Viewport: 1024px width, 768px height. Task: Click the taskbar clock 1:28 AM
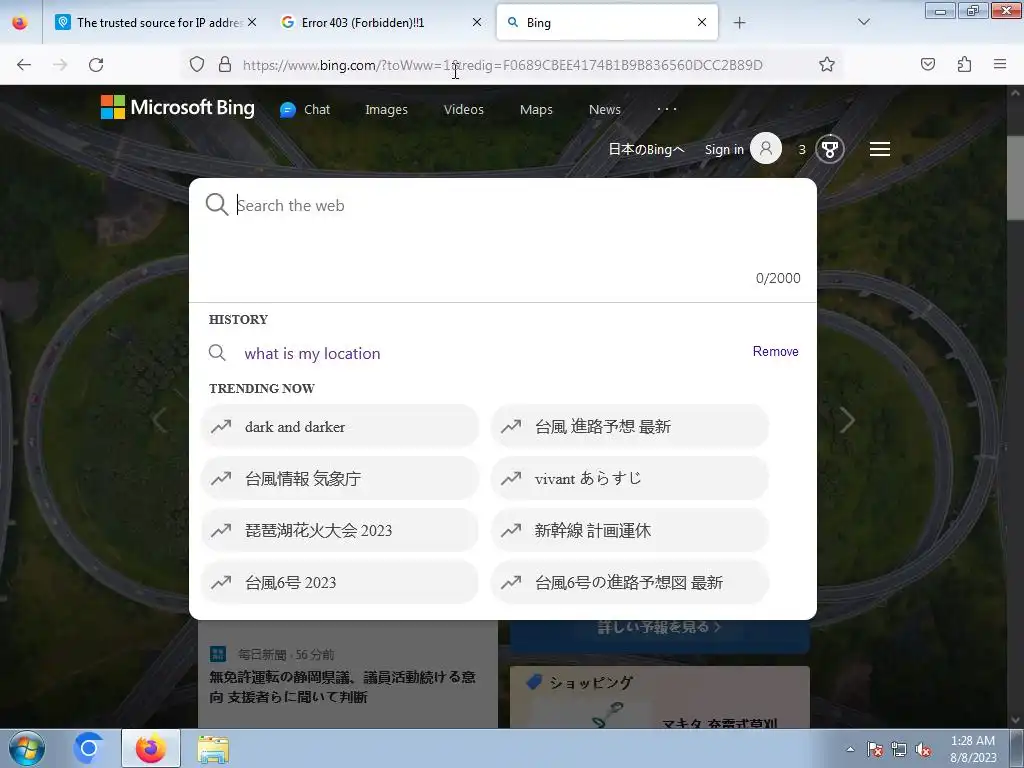(972, 741)
